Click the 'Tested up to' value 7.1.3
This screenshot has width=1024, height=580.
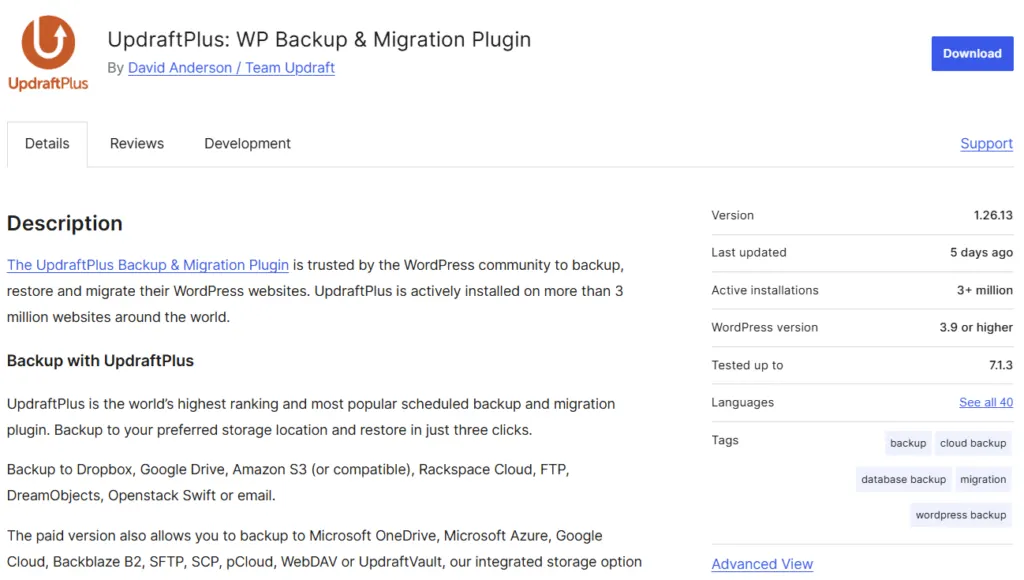coord(1000,365)
